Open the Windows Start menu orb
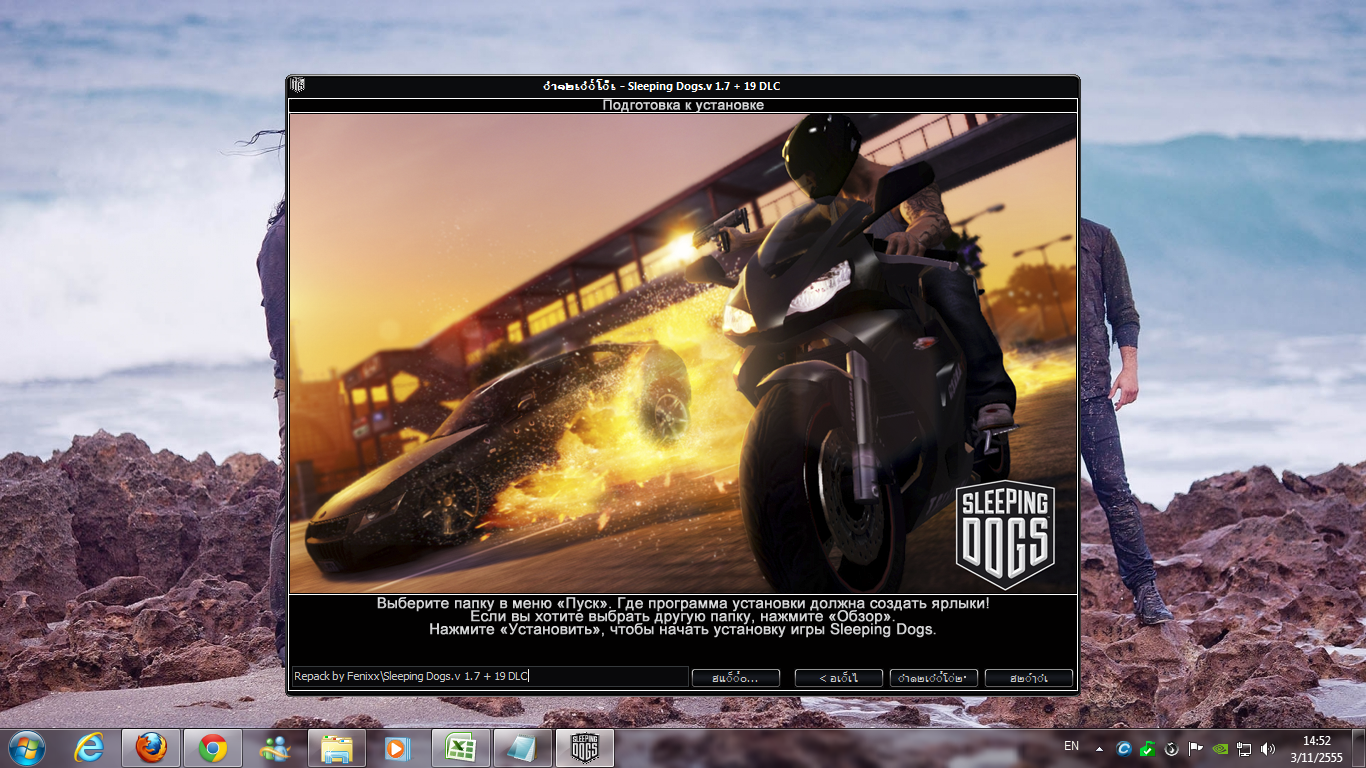 (26, 747)
